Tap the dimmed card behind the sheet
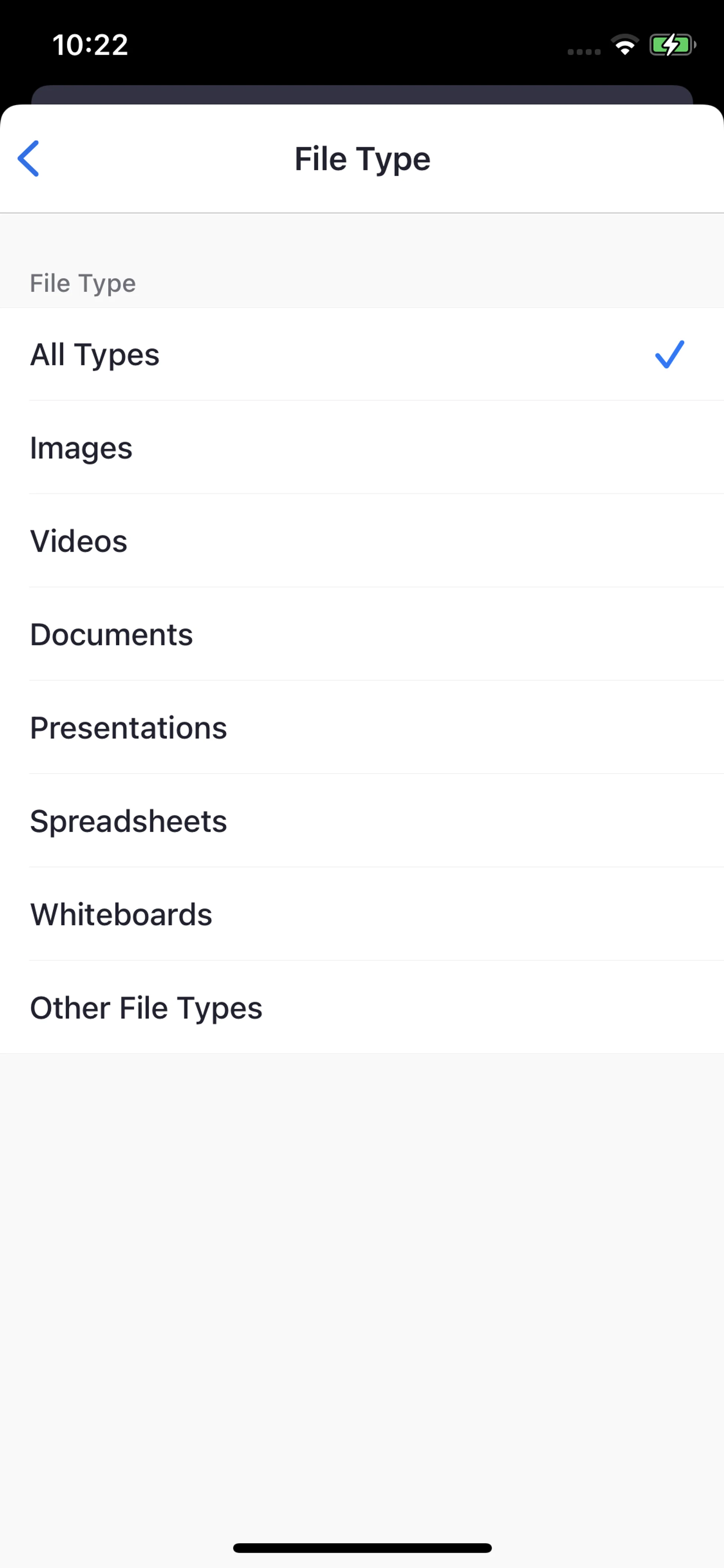This screenshot has width=724, height=1568. pos(362,94)
